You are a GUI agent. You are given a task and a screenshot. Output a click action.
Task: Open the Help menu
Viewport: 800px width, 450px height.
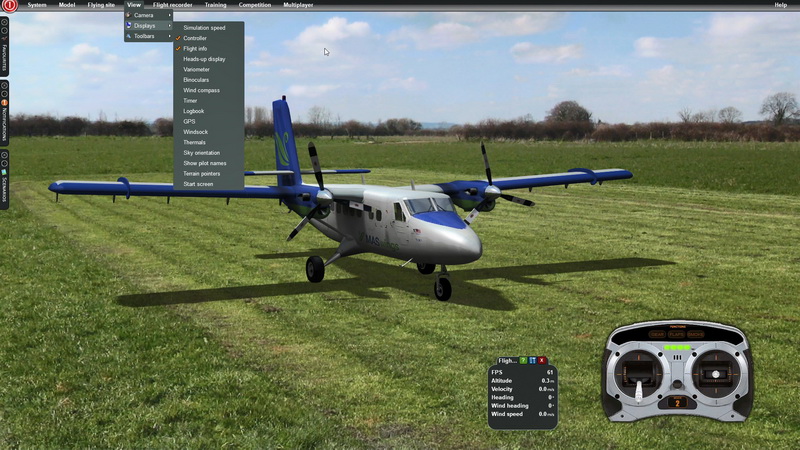pyautogui.click(x=780, y=5)
